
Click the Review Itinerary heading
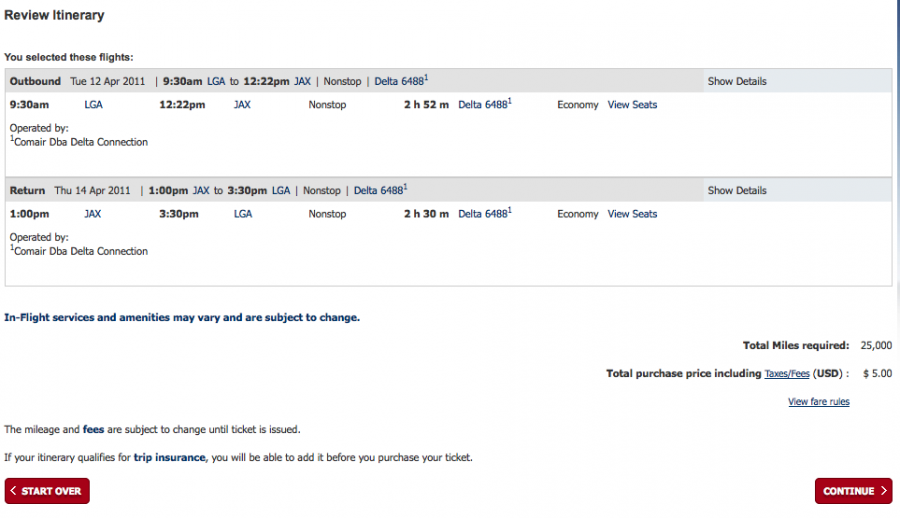[54, 16]
